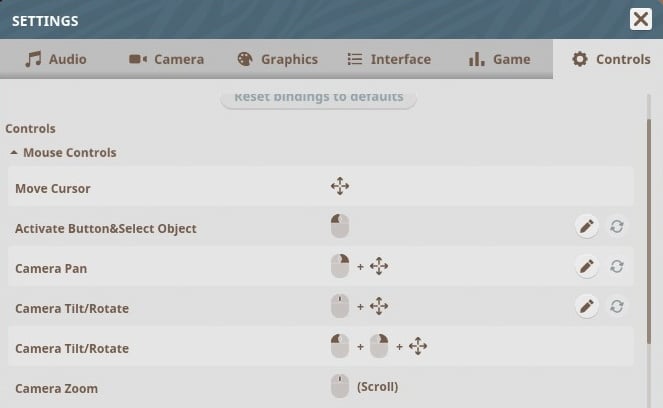Select the Game settings tab

(499, 59)
